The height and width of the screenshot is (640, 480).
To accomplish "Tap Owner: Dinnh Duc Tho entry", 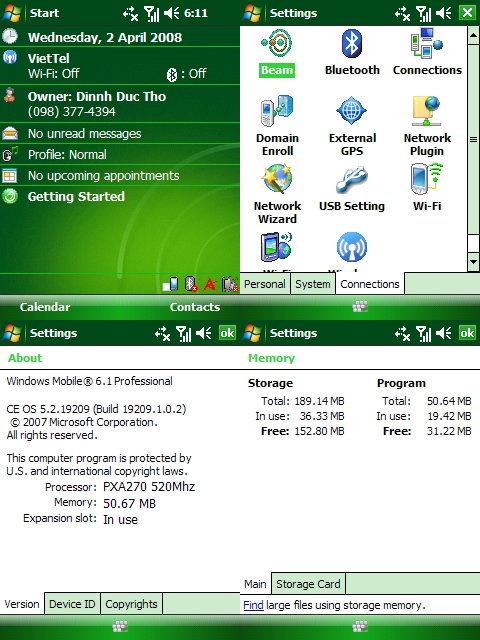I will point(97,96).
